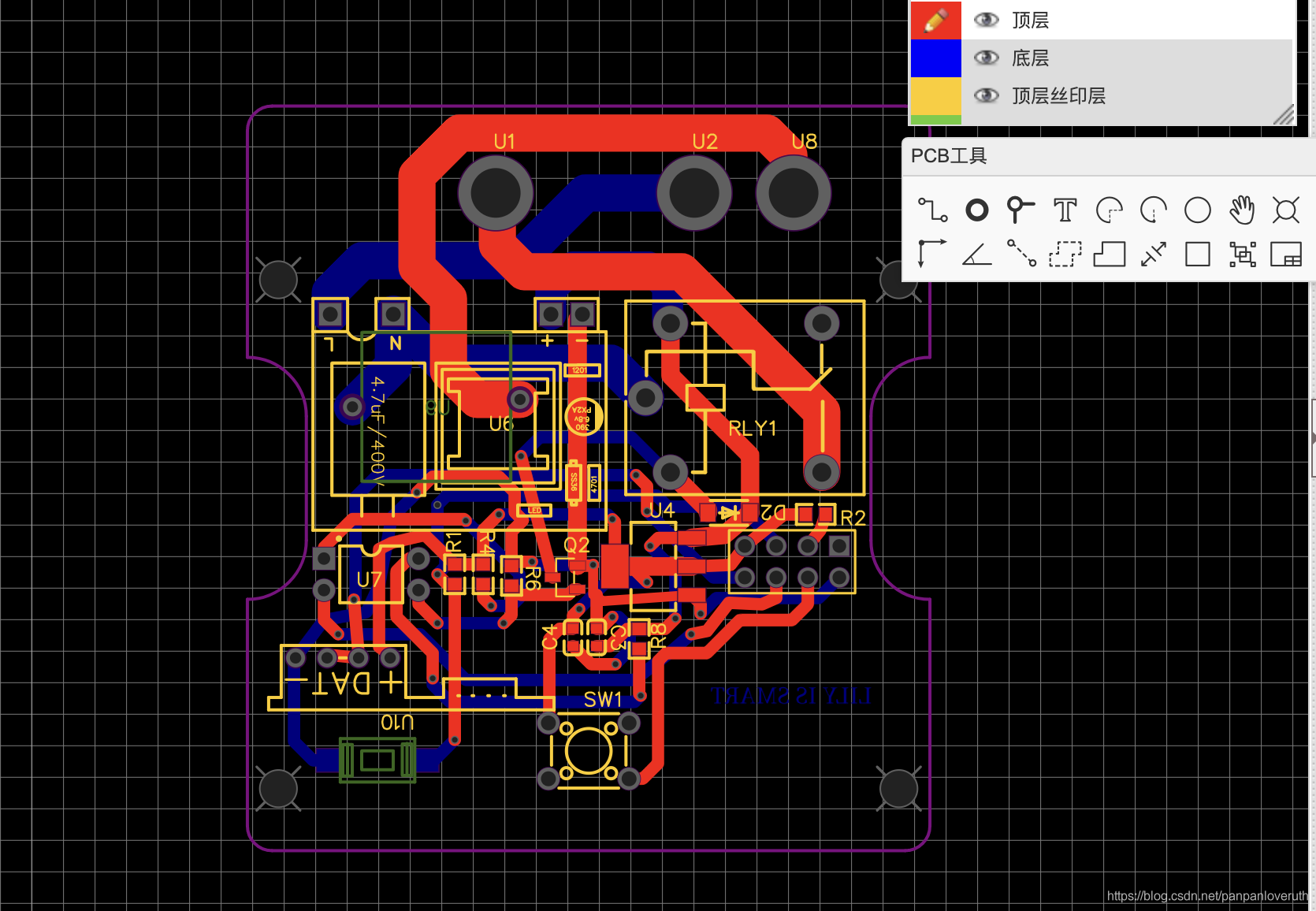The image size is (1316, 911).
Task: Select the Circle tool
Action: click(x=1198, y=210)
